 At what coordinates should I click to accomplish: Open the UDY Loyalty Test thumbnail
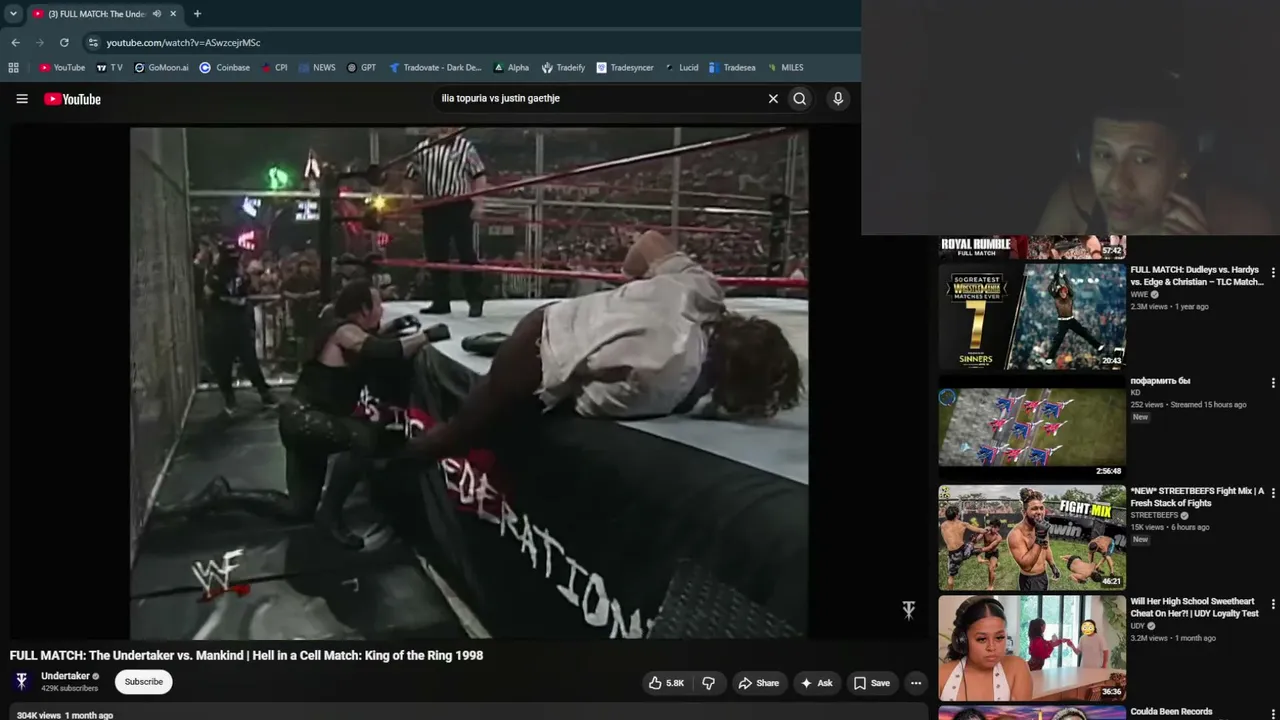click(x=1032, y=648)
